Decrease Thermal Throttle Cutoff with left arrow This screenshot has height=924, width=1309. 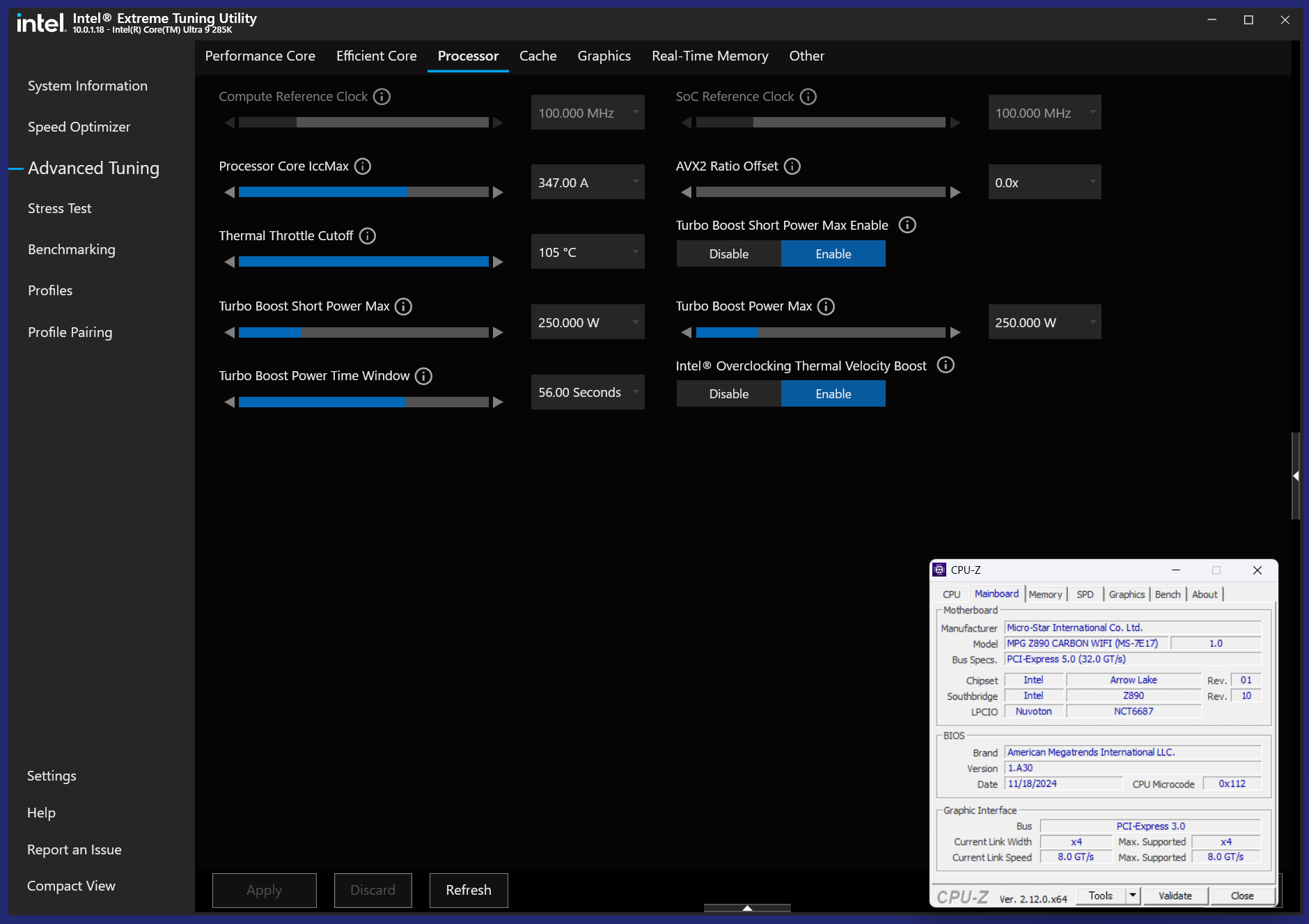230,262
